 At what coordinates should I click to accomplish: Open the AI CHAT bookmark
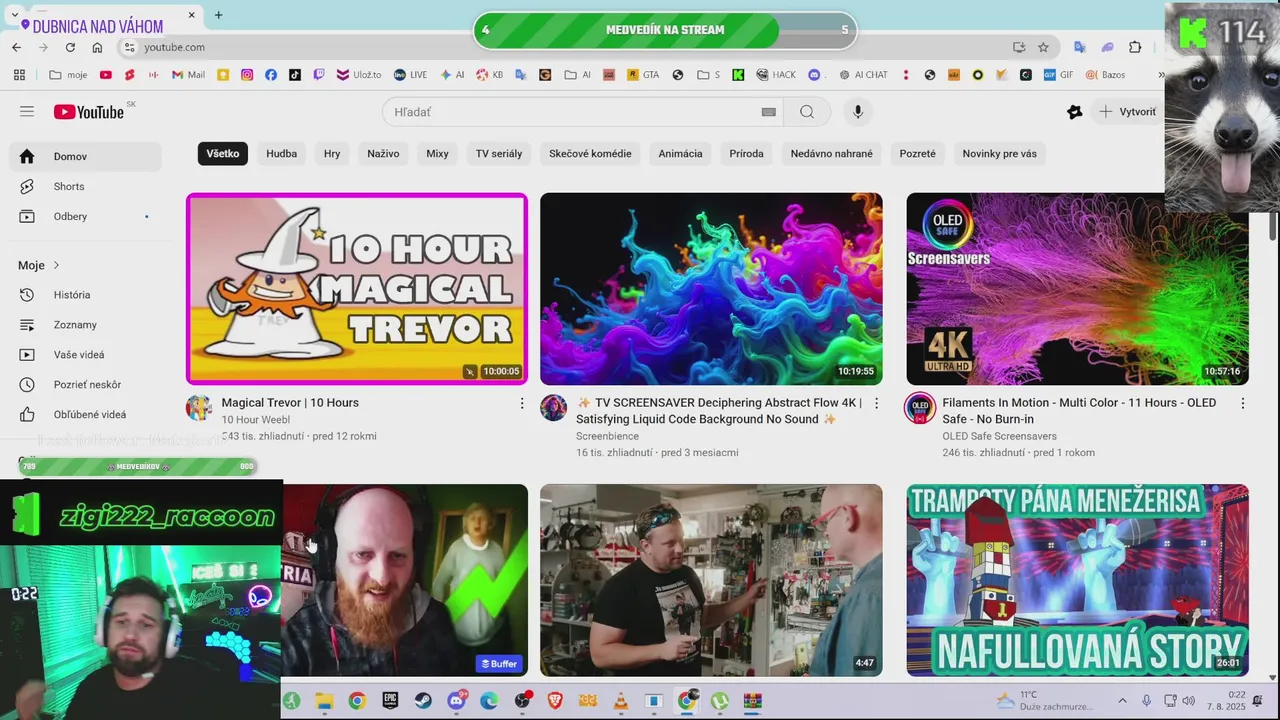863,75
